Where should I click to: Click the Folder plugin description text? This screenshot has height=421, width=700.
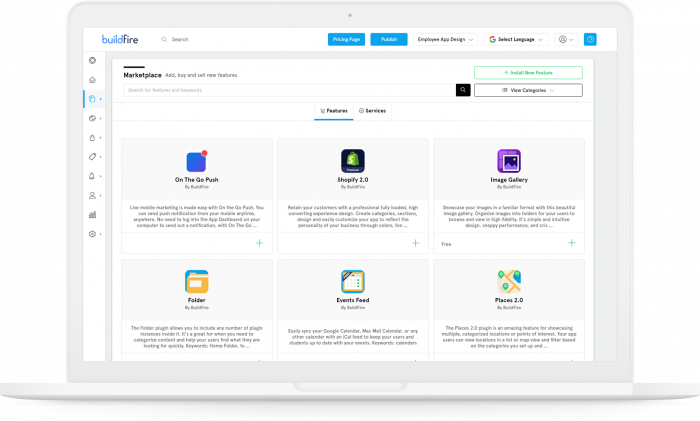click(x=196, y=337)
